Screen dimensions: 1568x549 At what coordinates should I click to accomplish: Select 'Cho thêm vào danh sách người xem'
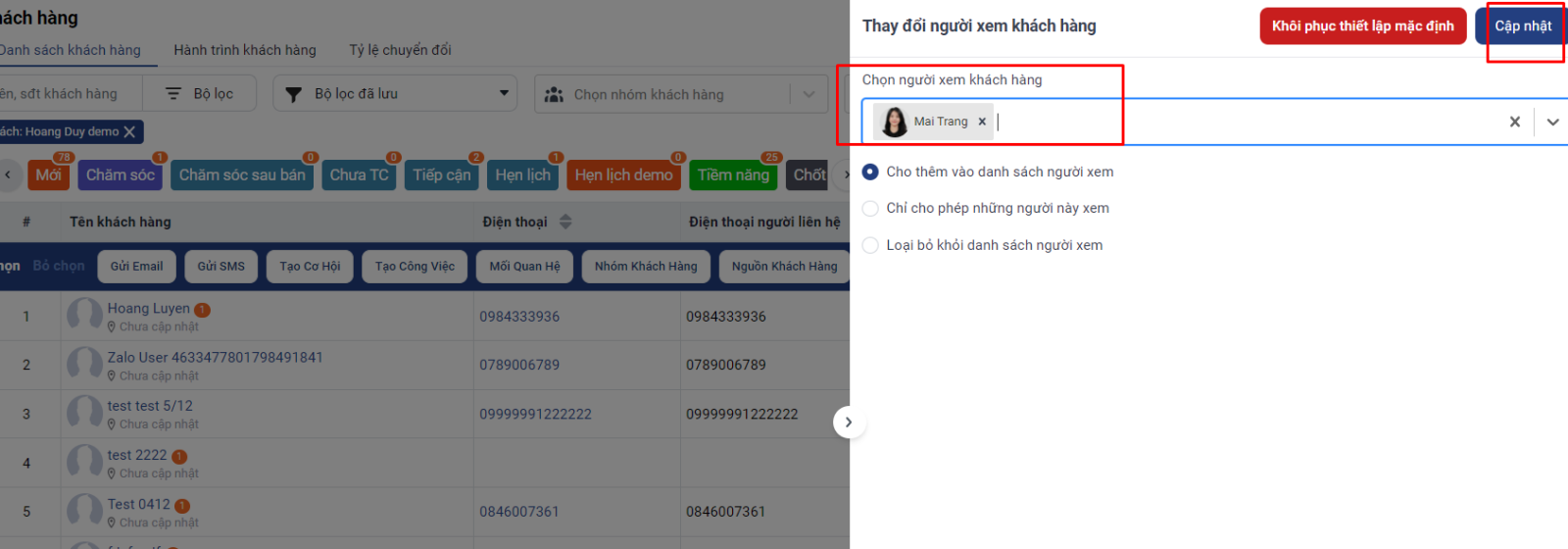point(870,172)
